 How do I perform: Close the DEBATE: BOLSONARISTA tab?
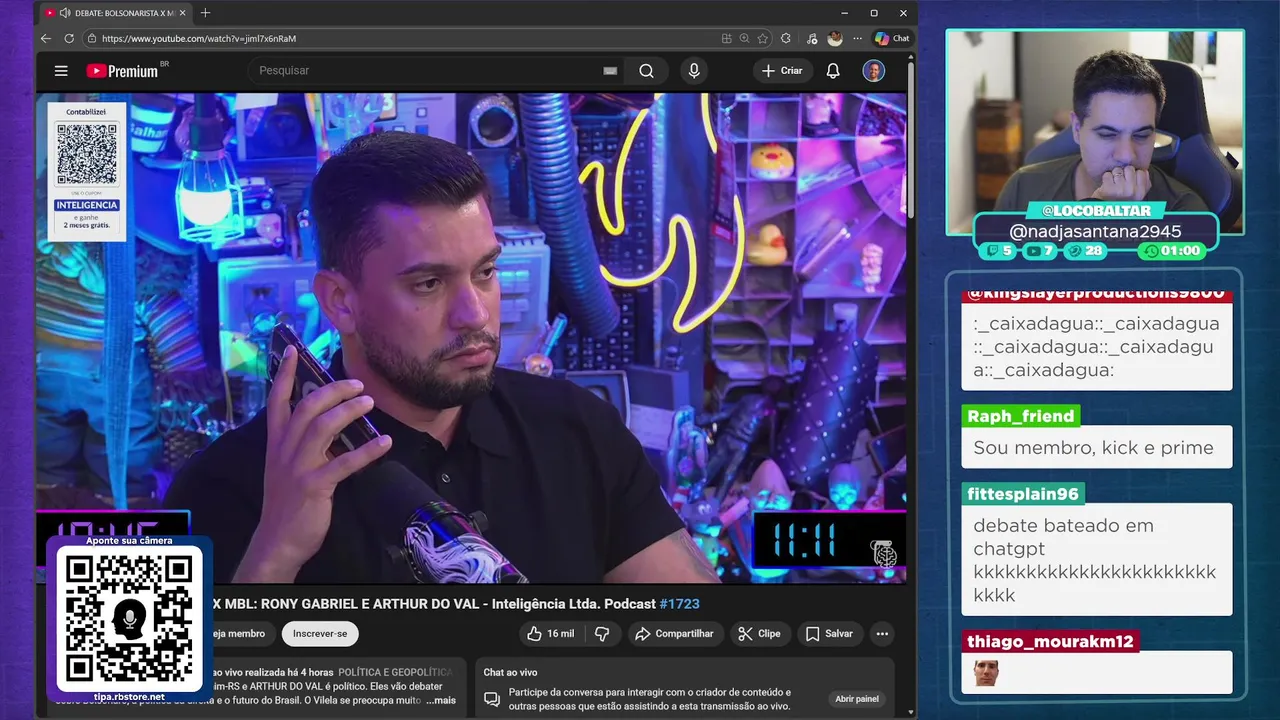(x=182, y=13)
